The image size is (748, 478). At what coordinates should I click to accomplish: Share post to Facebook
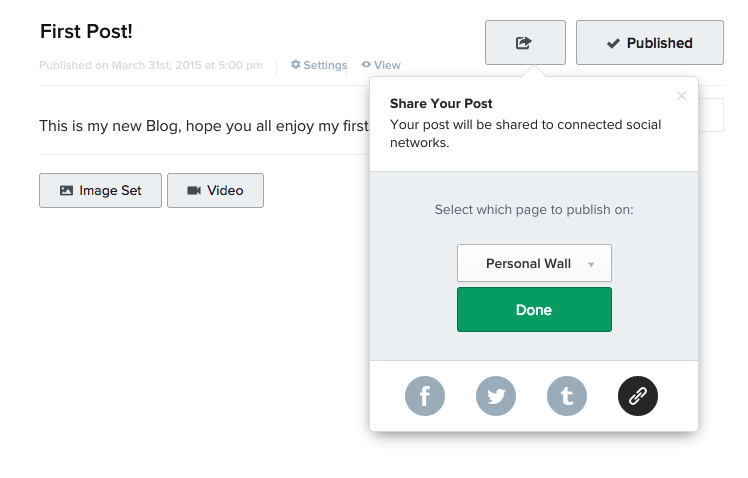[x=424, y=397]
